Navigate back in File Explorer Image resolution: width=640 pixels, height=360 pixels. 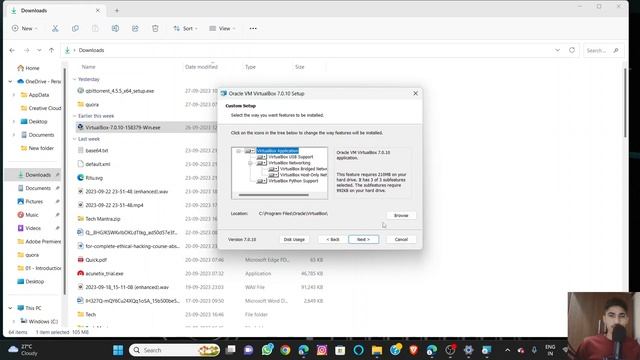pos(12,50)
